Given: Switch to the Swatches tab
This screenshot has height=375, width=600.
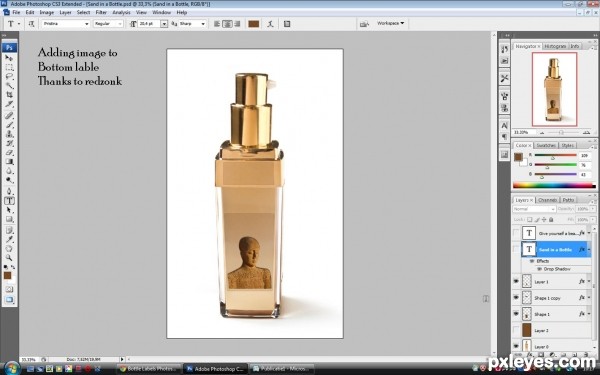Looking at the screenshot, I should [x=546, y=145].
